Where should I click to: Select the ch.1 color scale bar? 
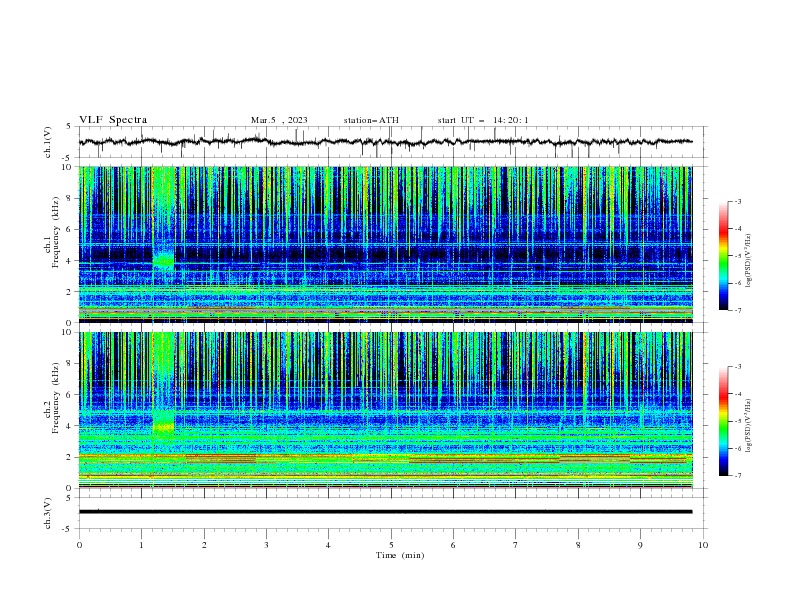tap(724, 256)
